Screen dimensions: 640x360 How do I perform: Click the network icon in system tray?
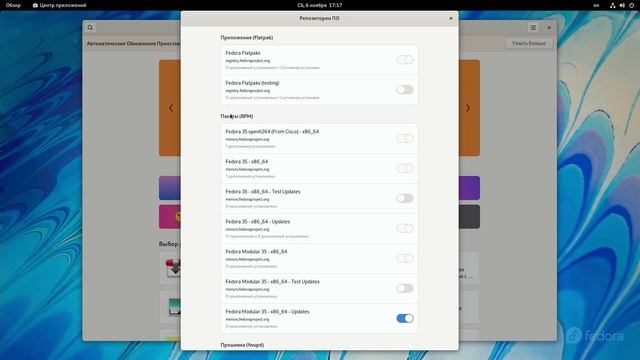coord(612,5)
